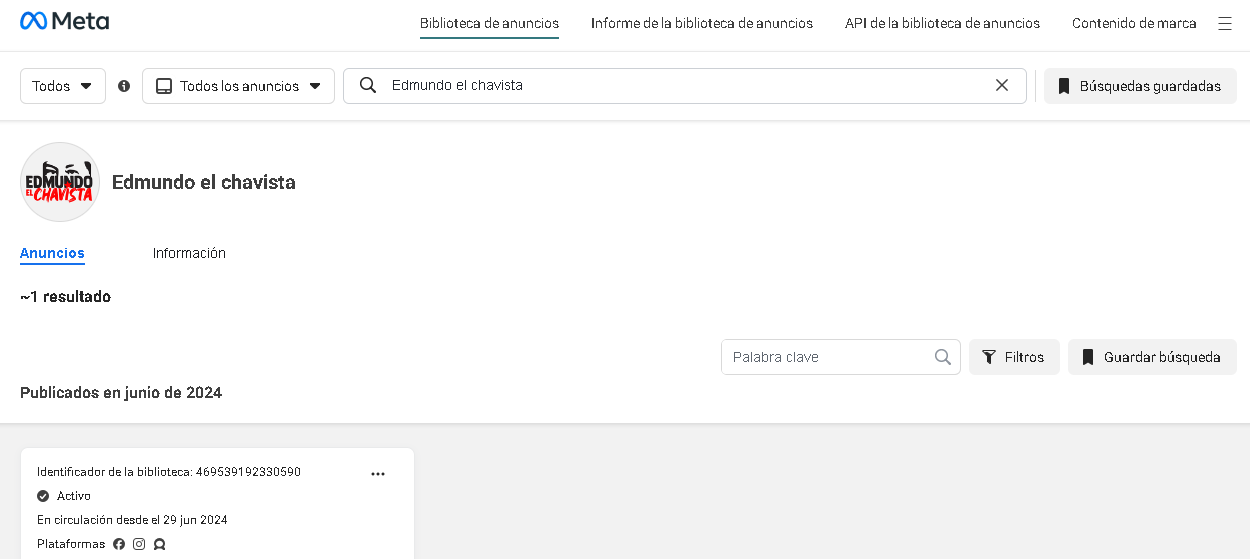Click Publicados en junio de 2024 heading

click(x=121, y=393)
